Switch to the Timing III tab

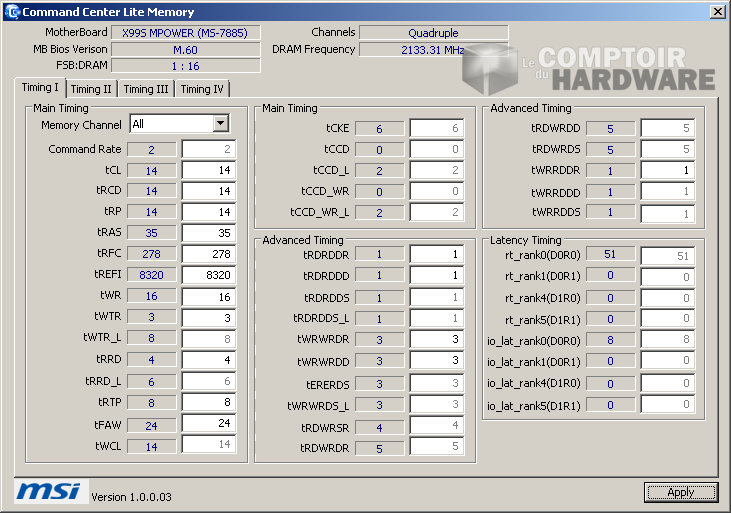[x=146, y=89]
